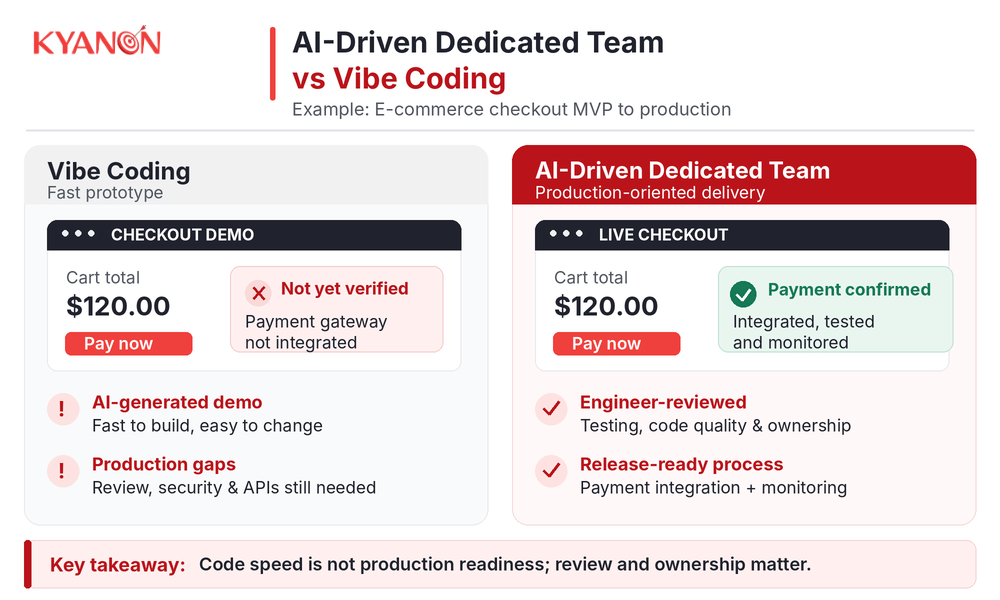Click the Production-oriented delivery subtitle
1000x600 pixels.
coord(650,193)
